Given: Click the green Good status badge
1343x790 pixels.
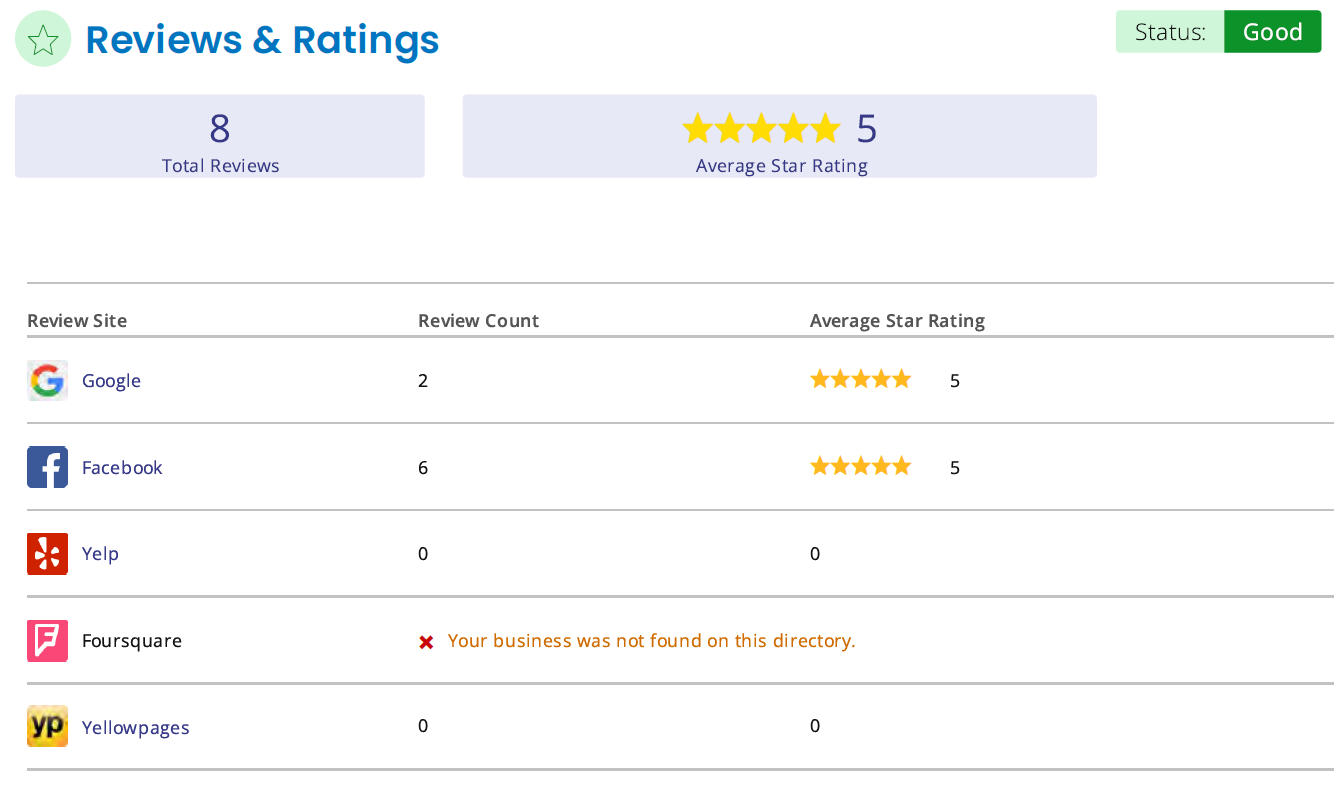Looking at the screenshot, I should (1272, 32).
